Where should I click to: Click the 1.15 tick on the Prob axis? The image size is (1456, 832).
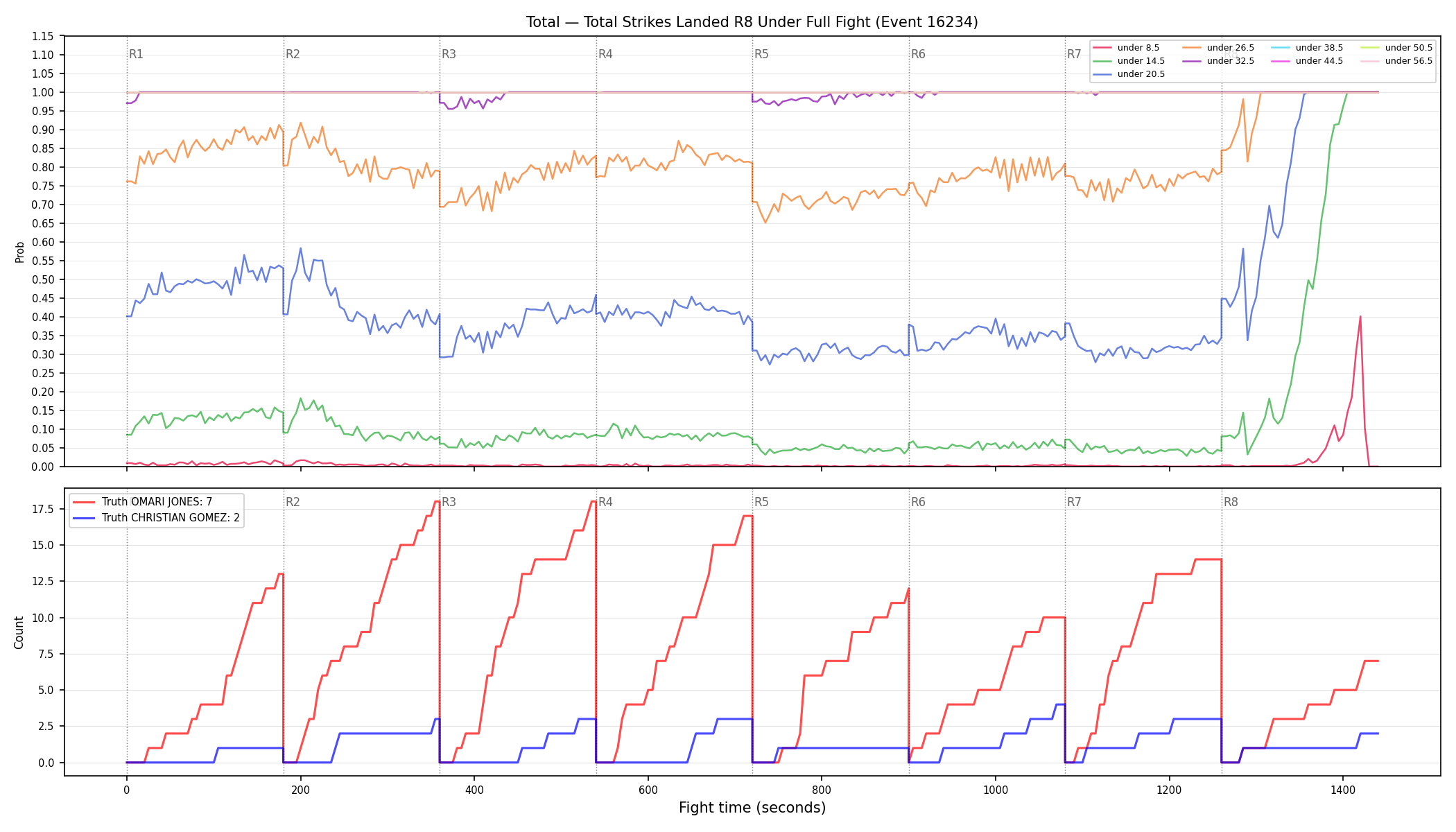(x=43, y=36)
